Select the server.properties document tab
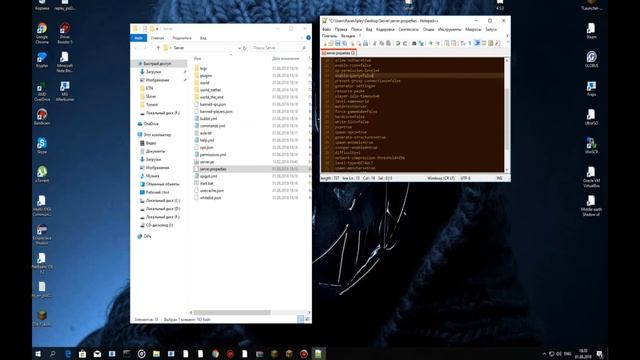Viewport: 640px width, 360px height. (338, 53)
